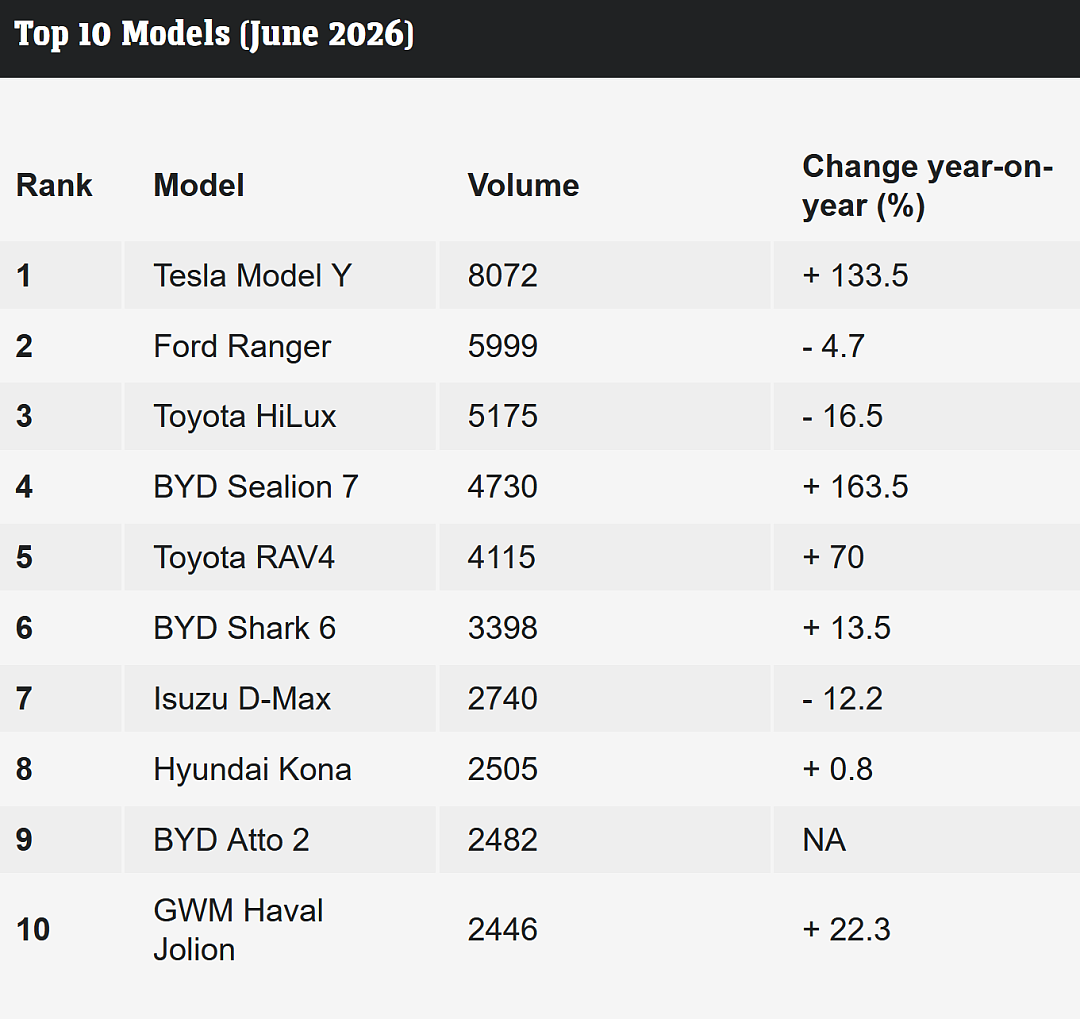This screenshot has height=1019, width=1080.
Task: Select the Tesla Model Y cell
Action: (x=252, y=276)
